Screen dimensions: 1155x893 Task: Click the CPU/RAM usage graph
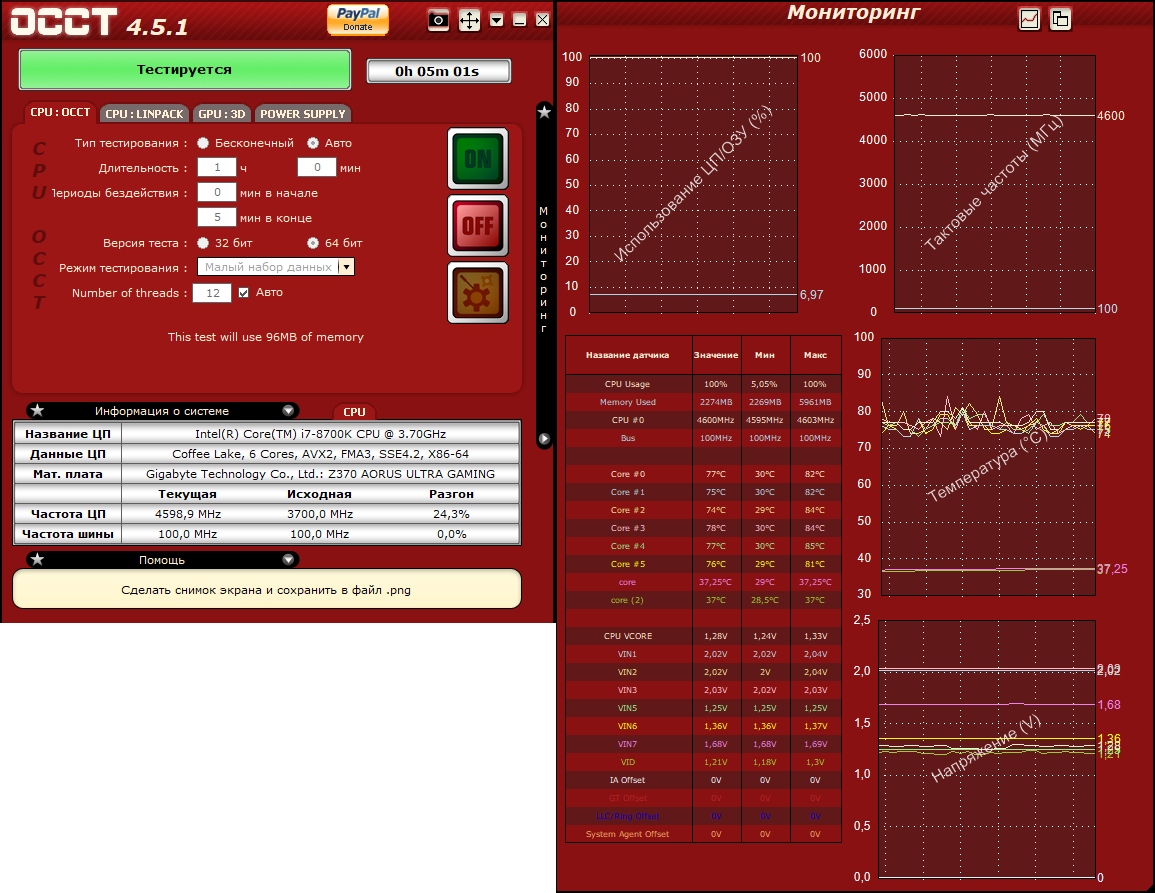click(x=693, y=184)
